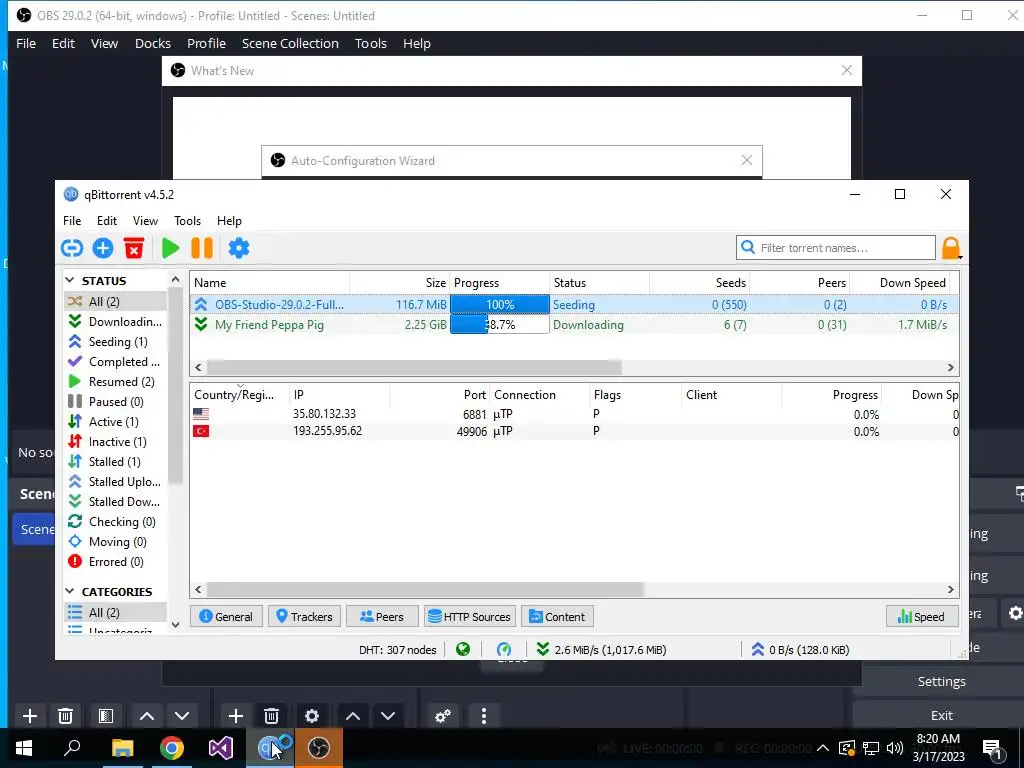Viewport: 1024px width, 768px height.
Task: Open Scene Collection menu in OBS
Action: coord(290,43)
